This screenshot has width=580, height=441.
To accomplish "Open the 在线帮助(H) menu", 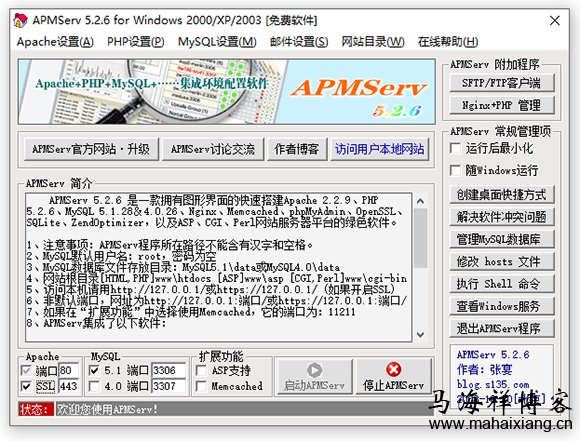I will pyautogui.click(x=448, y=42).
